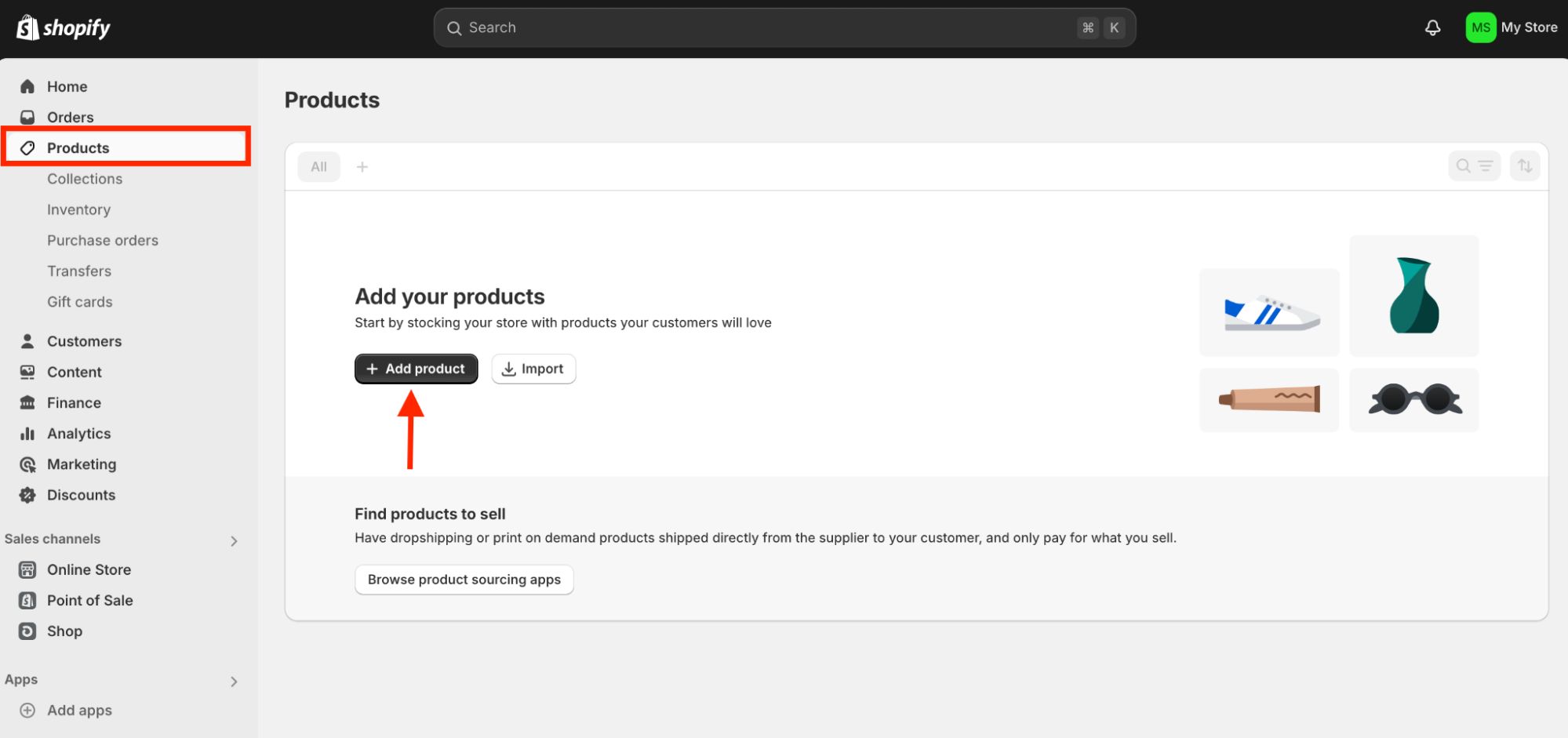The height and width of the screenshot is (738, 1568).
Task: Click the Point of Sale icon
Action: 27,600
